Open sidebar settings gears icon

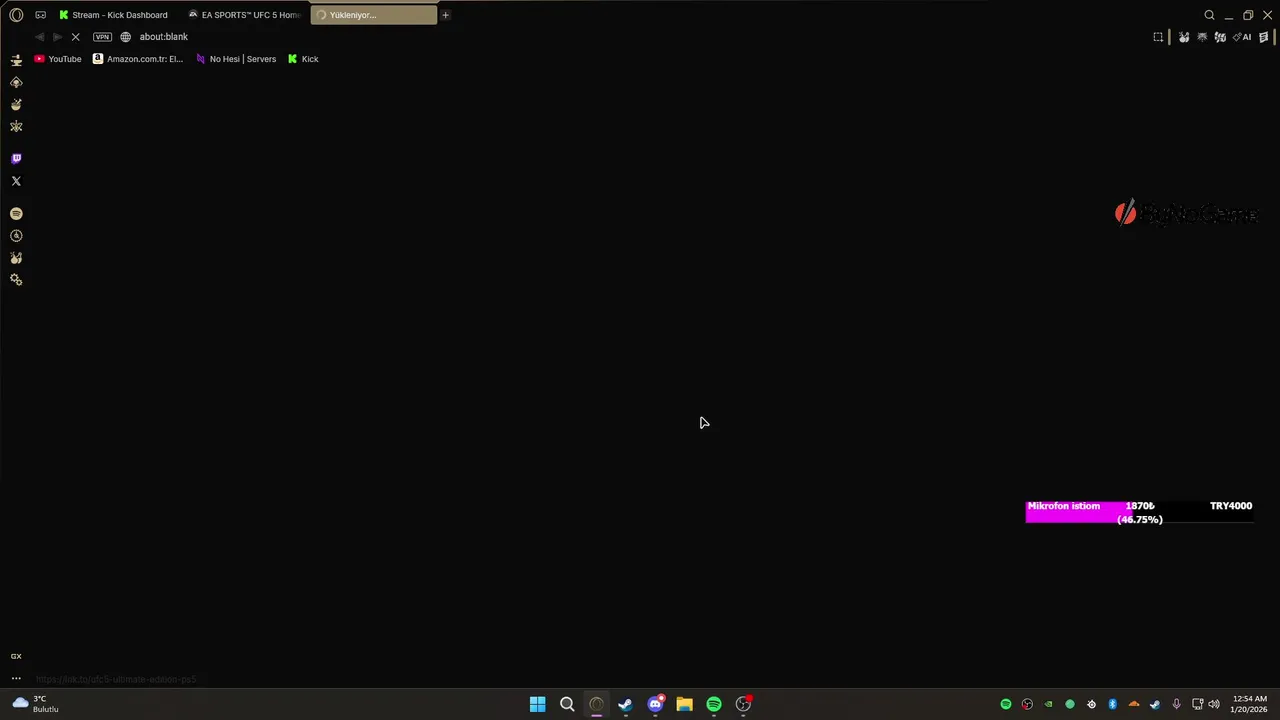point(16,280)
